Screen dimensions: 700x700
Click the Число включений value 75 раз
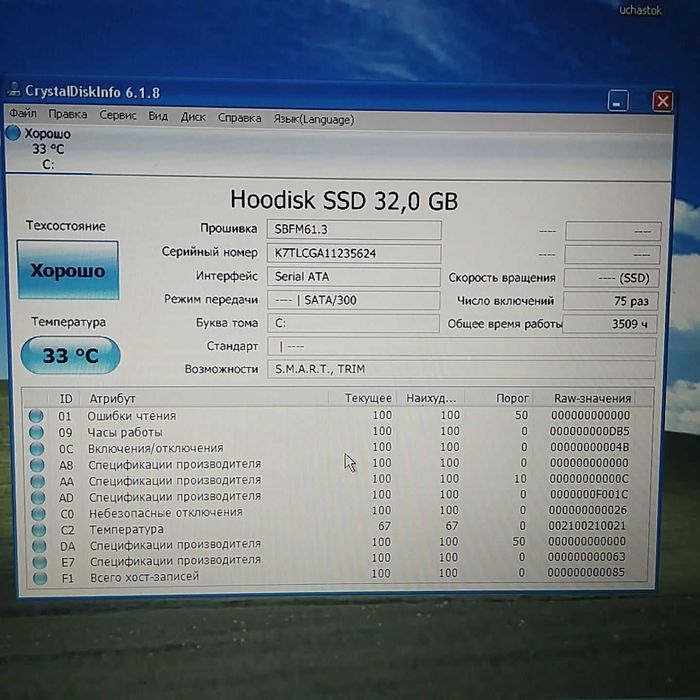tap(610, 301)
